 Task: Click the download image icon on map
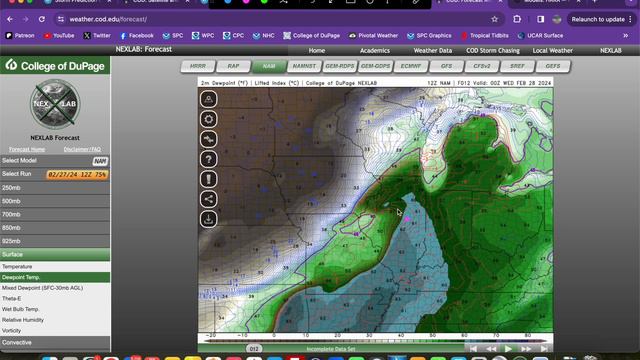click(209, 219)
